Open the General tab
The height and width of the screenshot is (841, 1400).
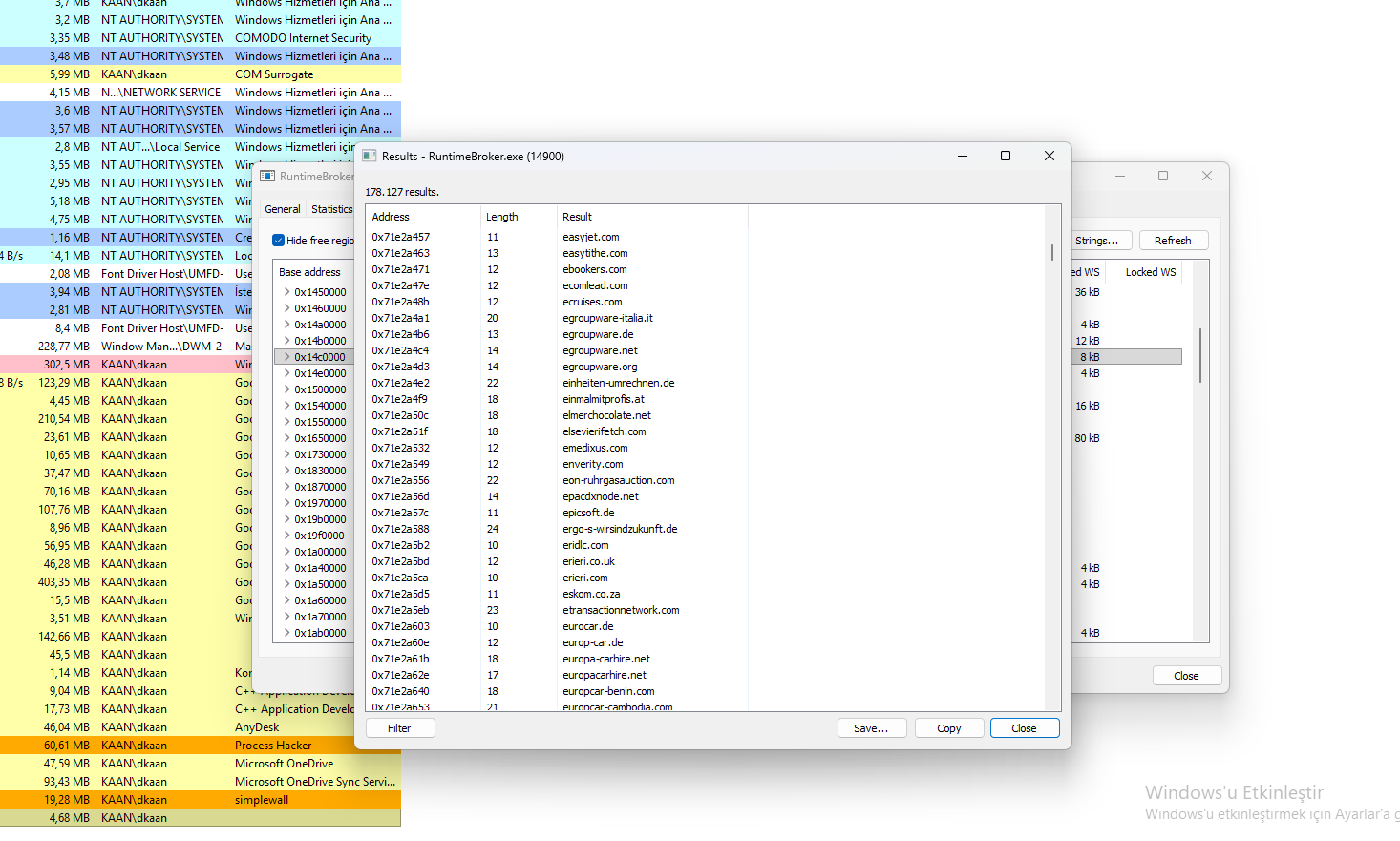(x=282, y=209)
